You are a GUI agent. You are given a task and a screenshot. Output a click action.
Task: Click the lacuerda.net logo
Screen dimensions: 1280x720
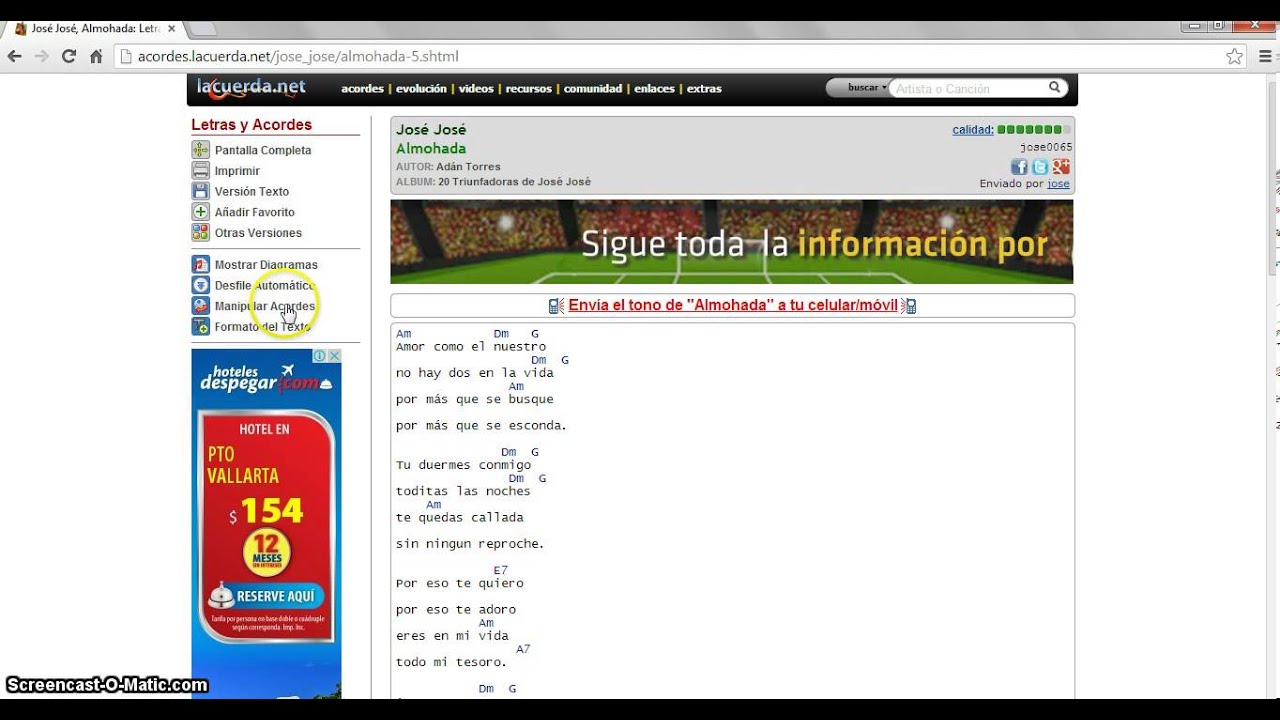(252, 88)
